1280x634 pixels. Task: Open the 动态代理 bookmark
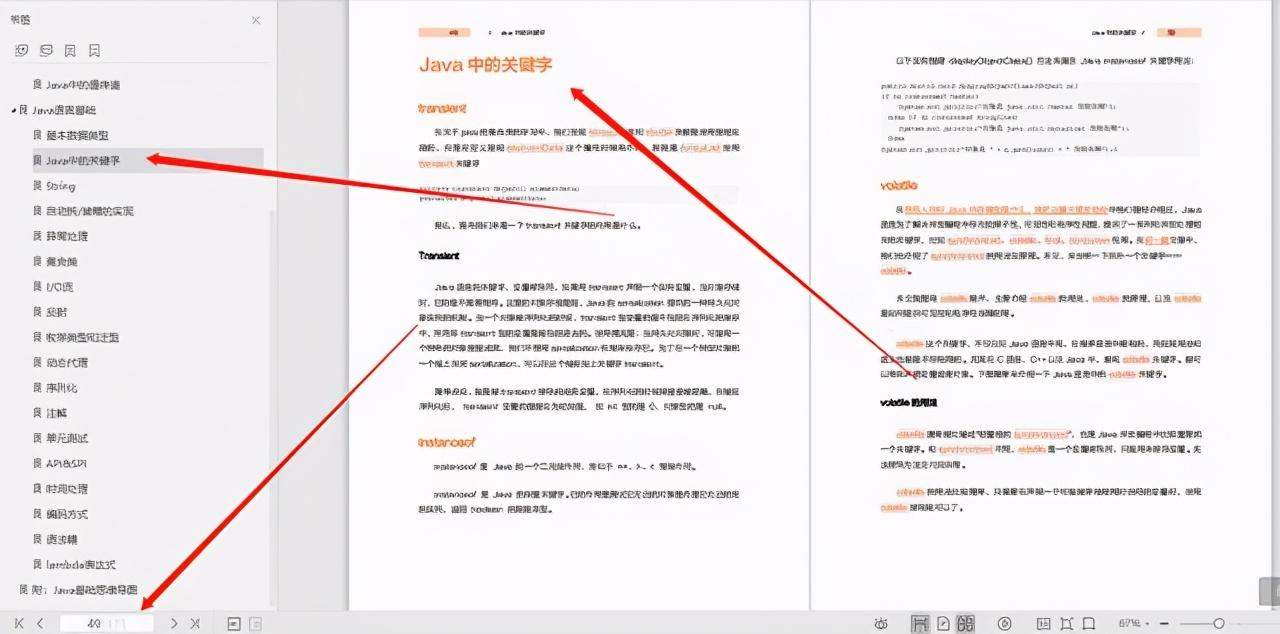[x=67, y=362]
